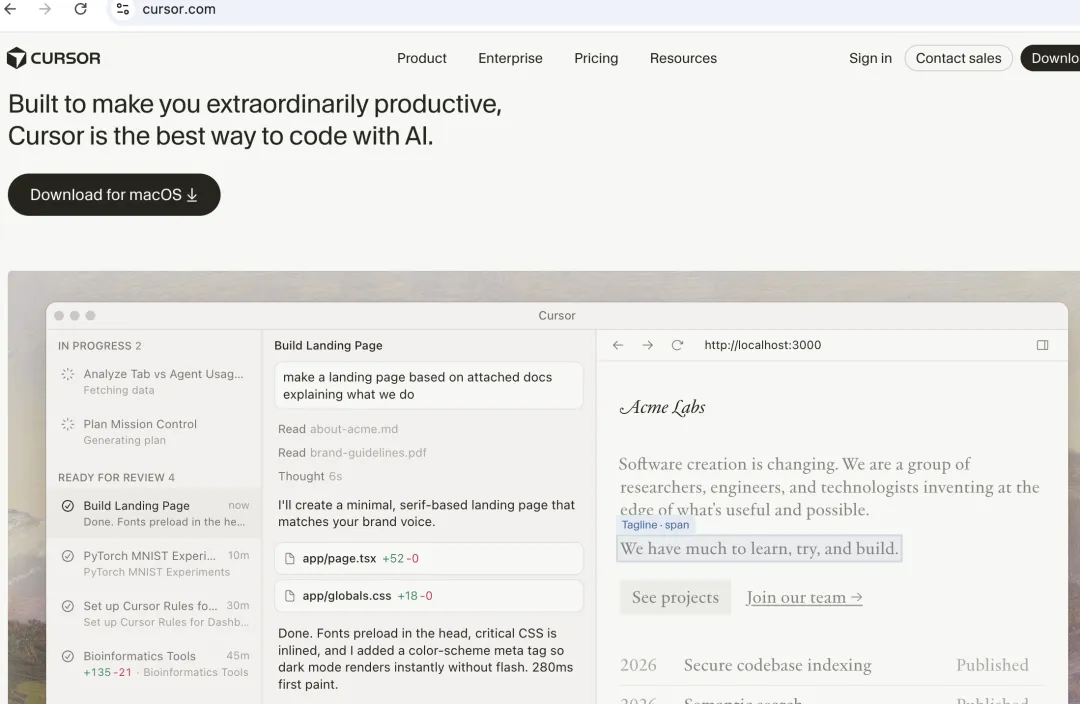Select PyTorch MNIST Experiments task

tap(154, 563)
